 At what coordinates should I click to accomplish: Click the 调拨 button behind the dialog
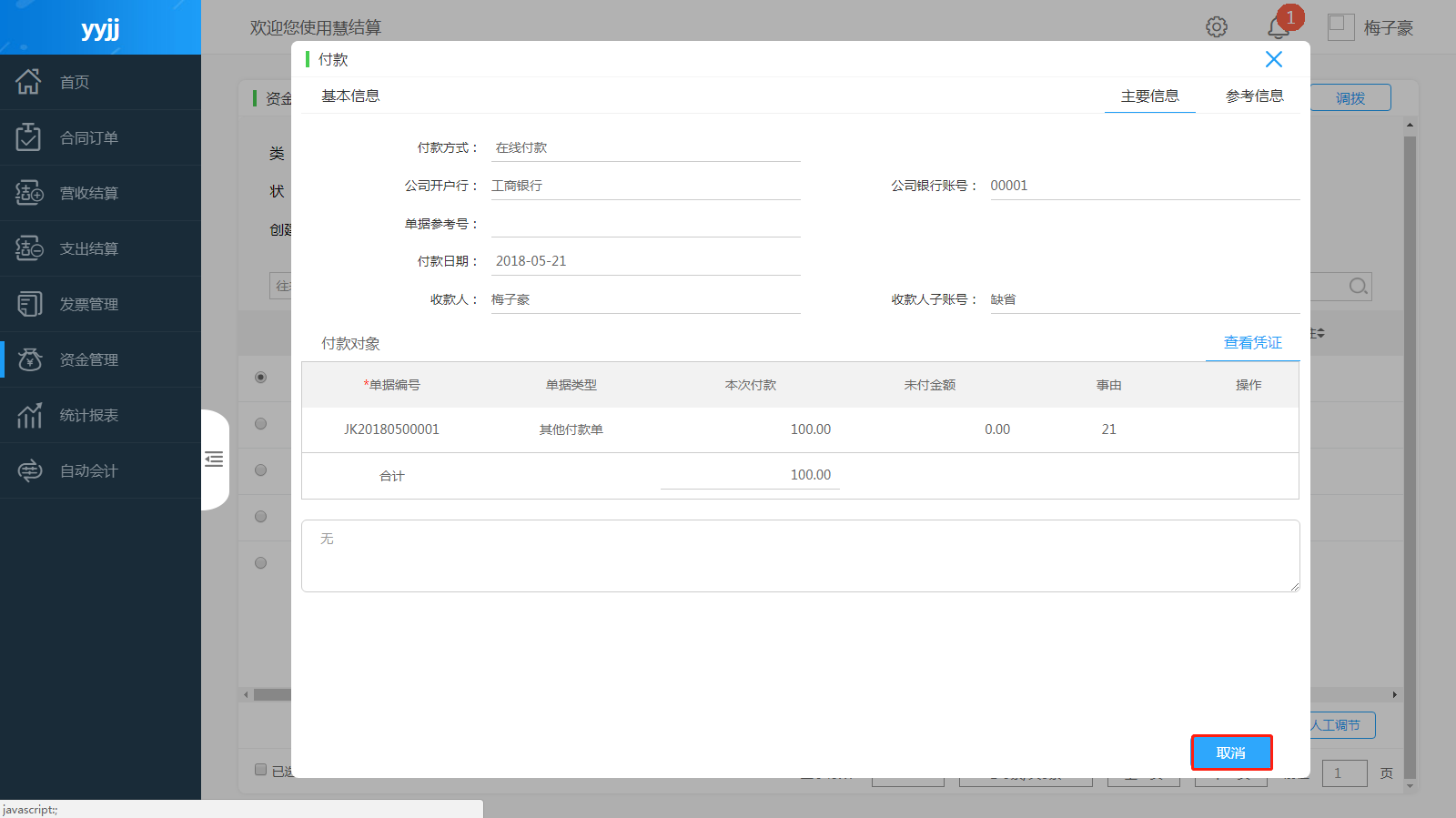coord(1350,97)
